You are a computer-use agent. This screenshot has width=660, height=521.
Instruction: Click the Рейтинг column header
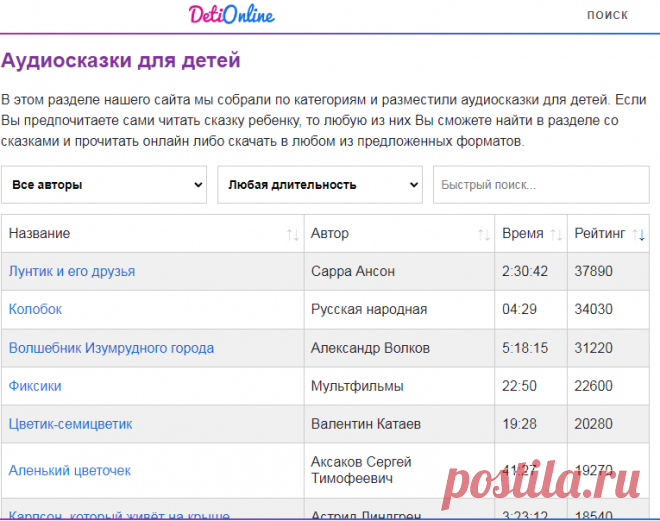608,234
